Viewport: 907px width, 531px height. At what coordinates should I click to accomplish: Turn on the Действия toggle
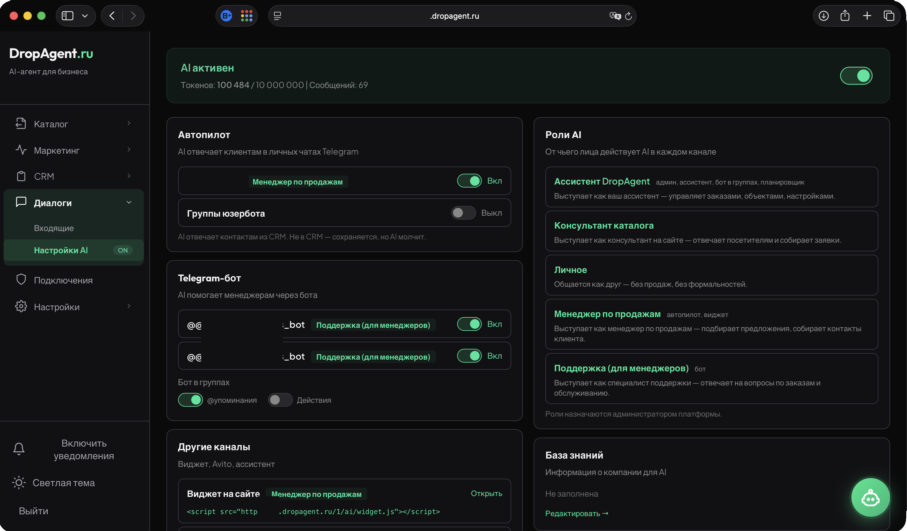click(x=279, y=400)
